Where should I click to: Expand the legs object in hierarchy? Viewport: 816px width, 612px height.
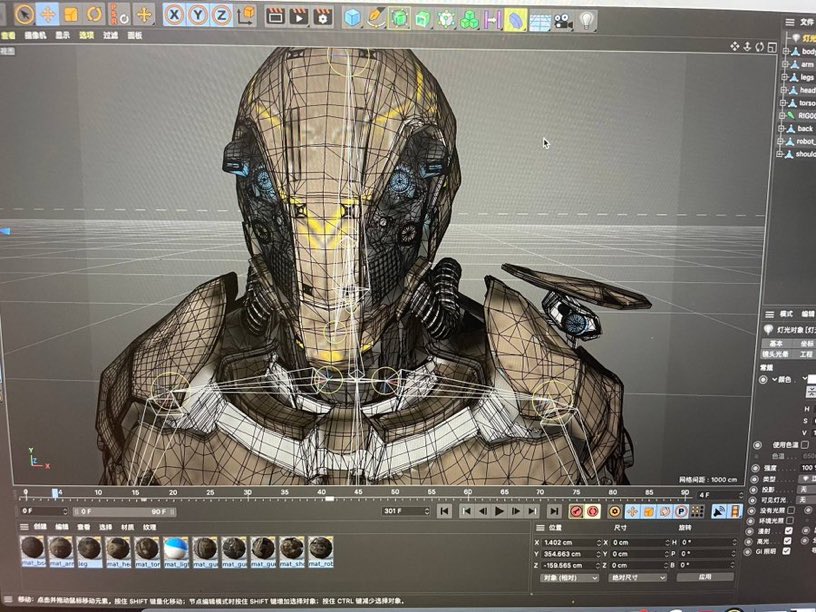pyautogui.click(x=785, y=78)
